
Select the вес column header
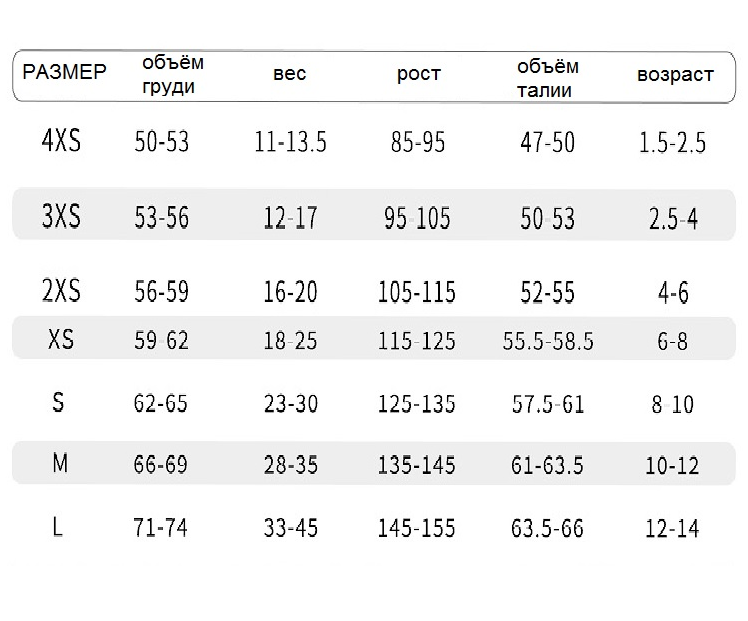point(290,74)
